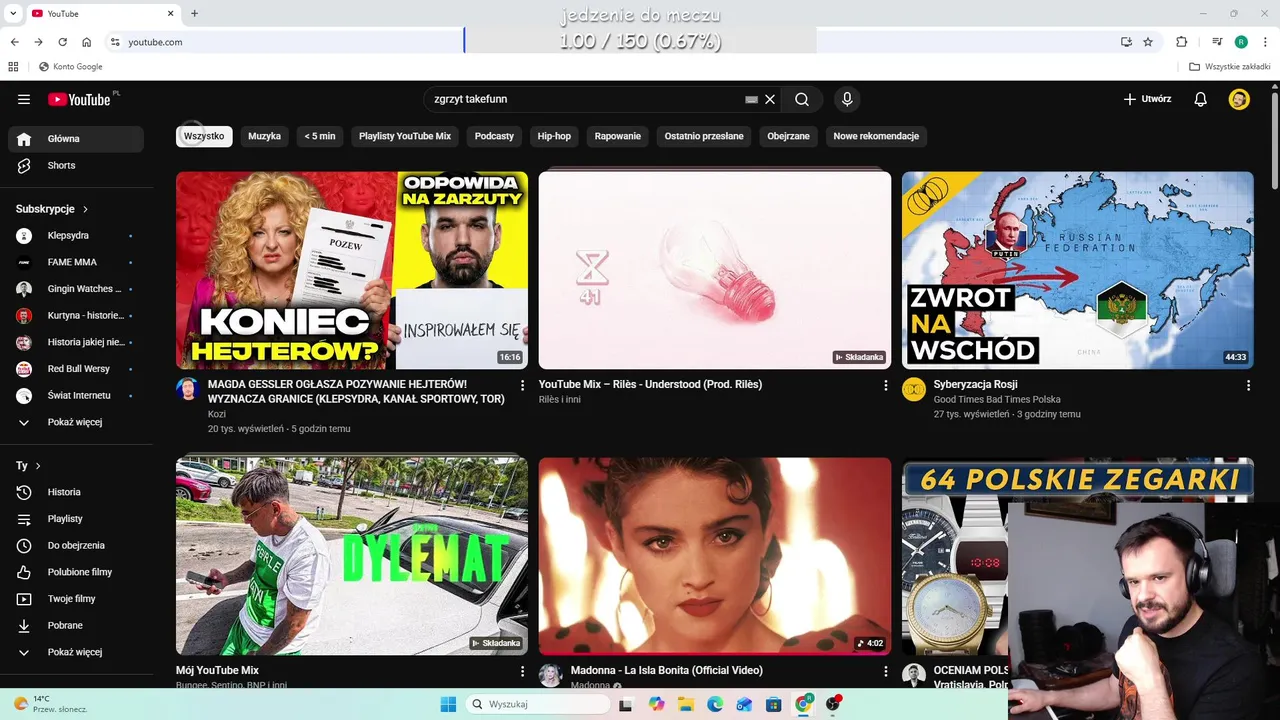Screen dimensions: 1280x720
Task: Select the < 5 min filter chip
Action: (320, 136)
